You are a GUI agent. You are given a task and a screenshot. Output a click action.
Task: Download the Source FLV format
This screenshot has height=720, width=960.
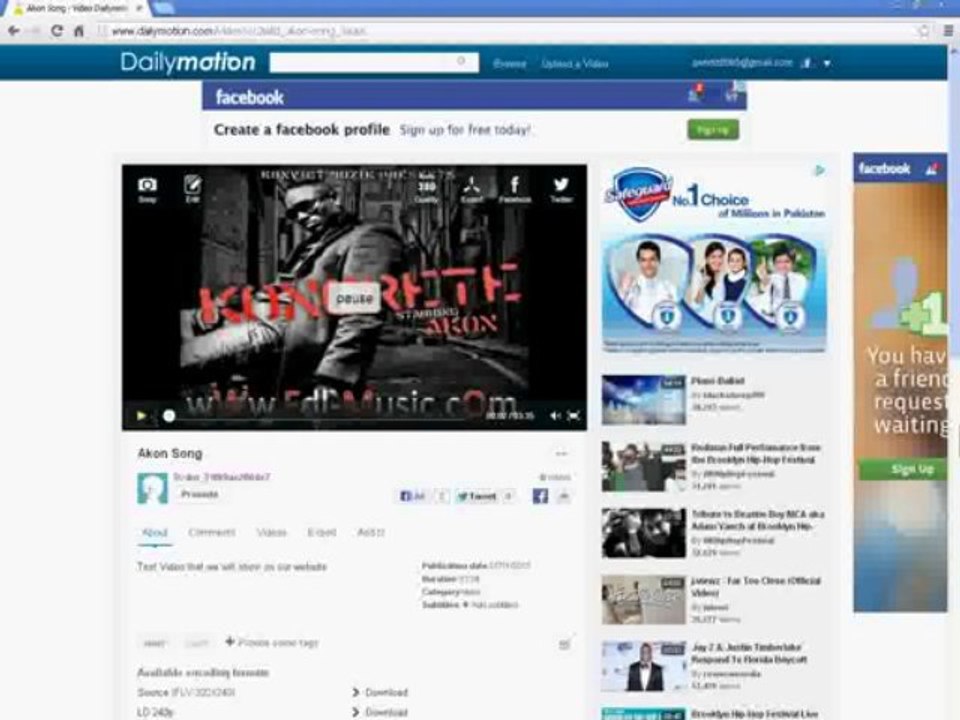point(380,692)
